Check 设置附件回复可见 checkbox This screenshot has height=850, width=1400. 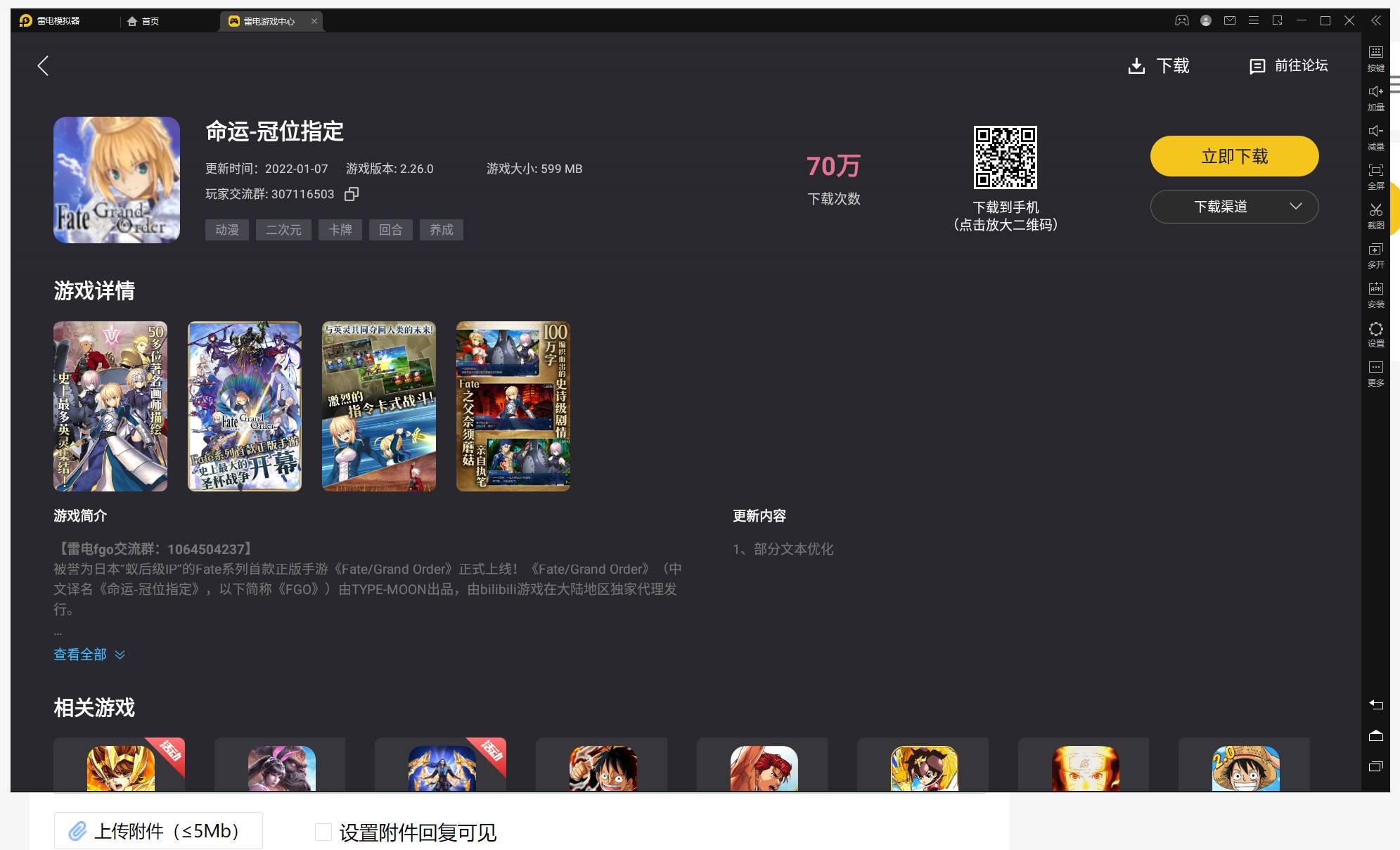point(323,832)
